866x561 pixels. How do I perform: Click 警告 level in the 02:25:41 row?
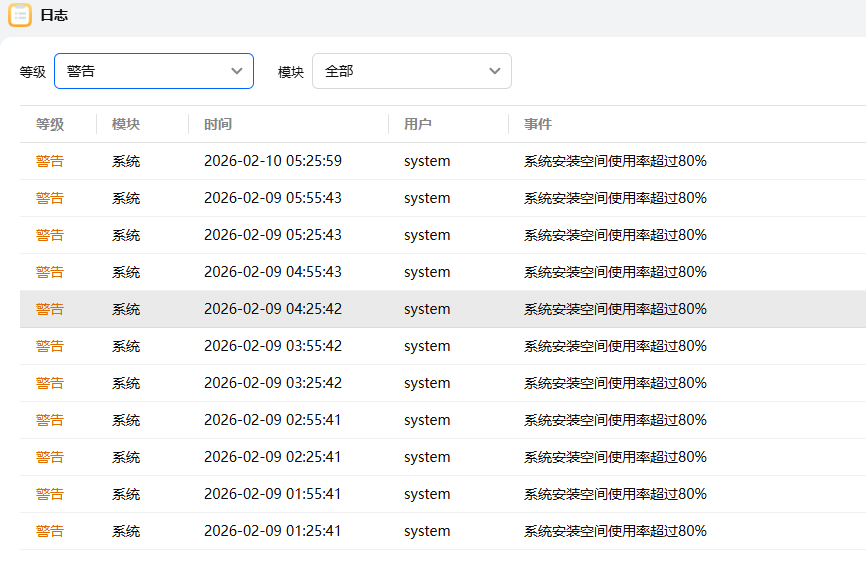[50, 457]
